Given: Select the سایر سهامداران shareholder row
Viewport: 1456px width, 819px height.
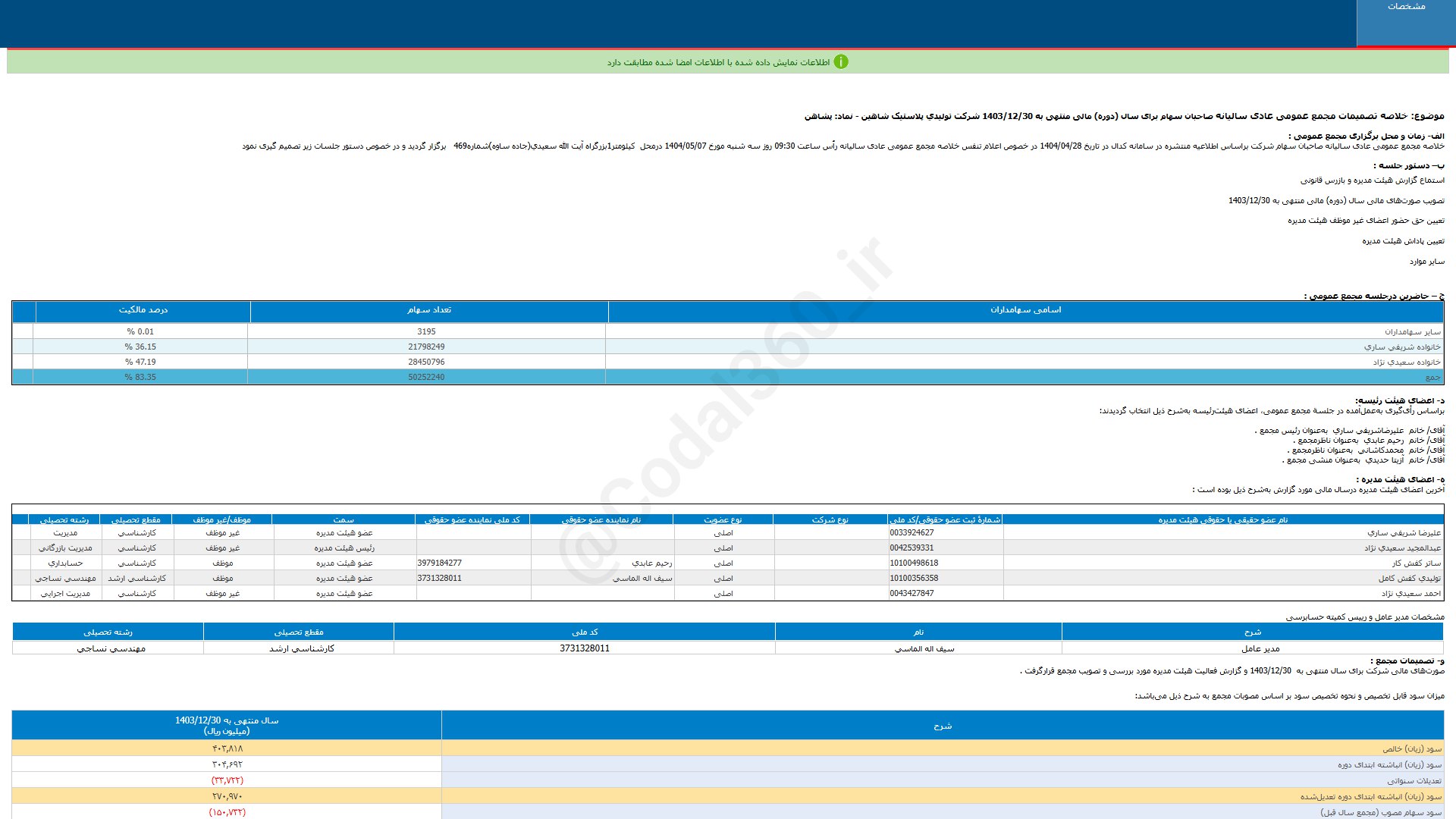Looking at the screenshot, I should [x=728, y=331].
